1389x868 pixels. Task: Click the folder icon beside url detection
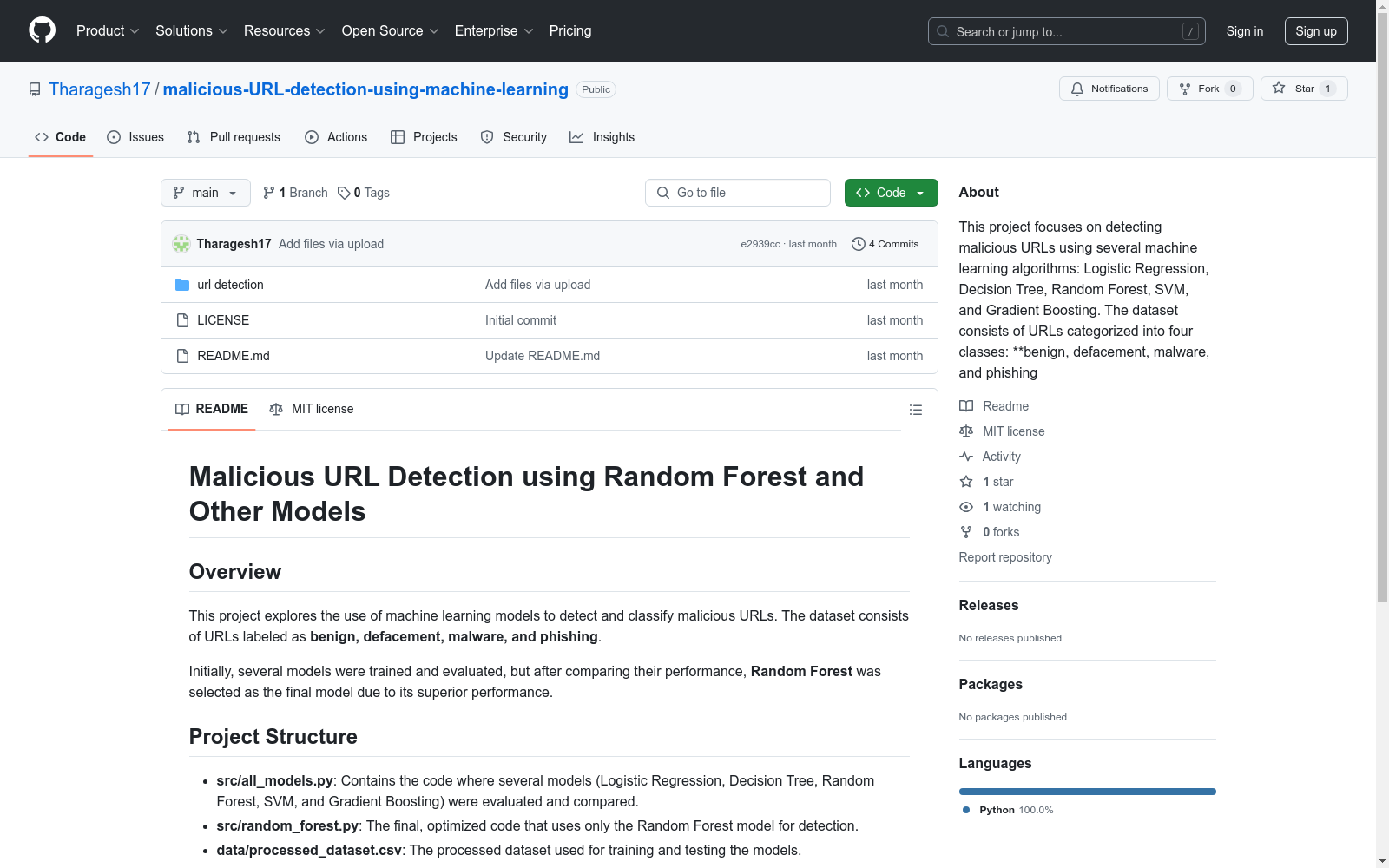point(182,285)
